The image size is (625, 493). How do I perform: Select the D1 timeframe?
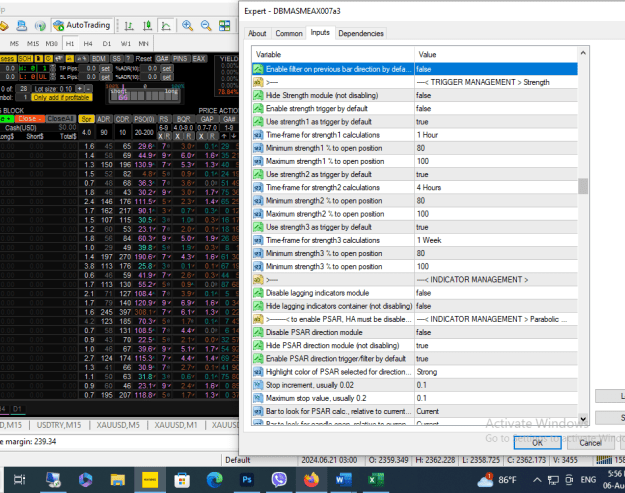pyautogui.click(x=106, y=43)
